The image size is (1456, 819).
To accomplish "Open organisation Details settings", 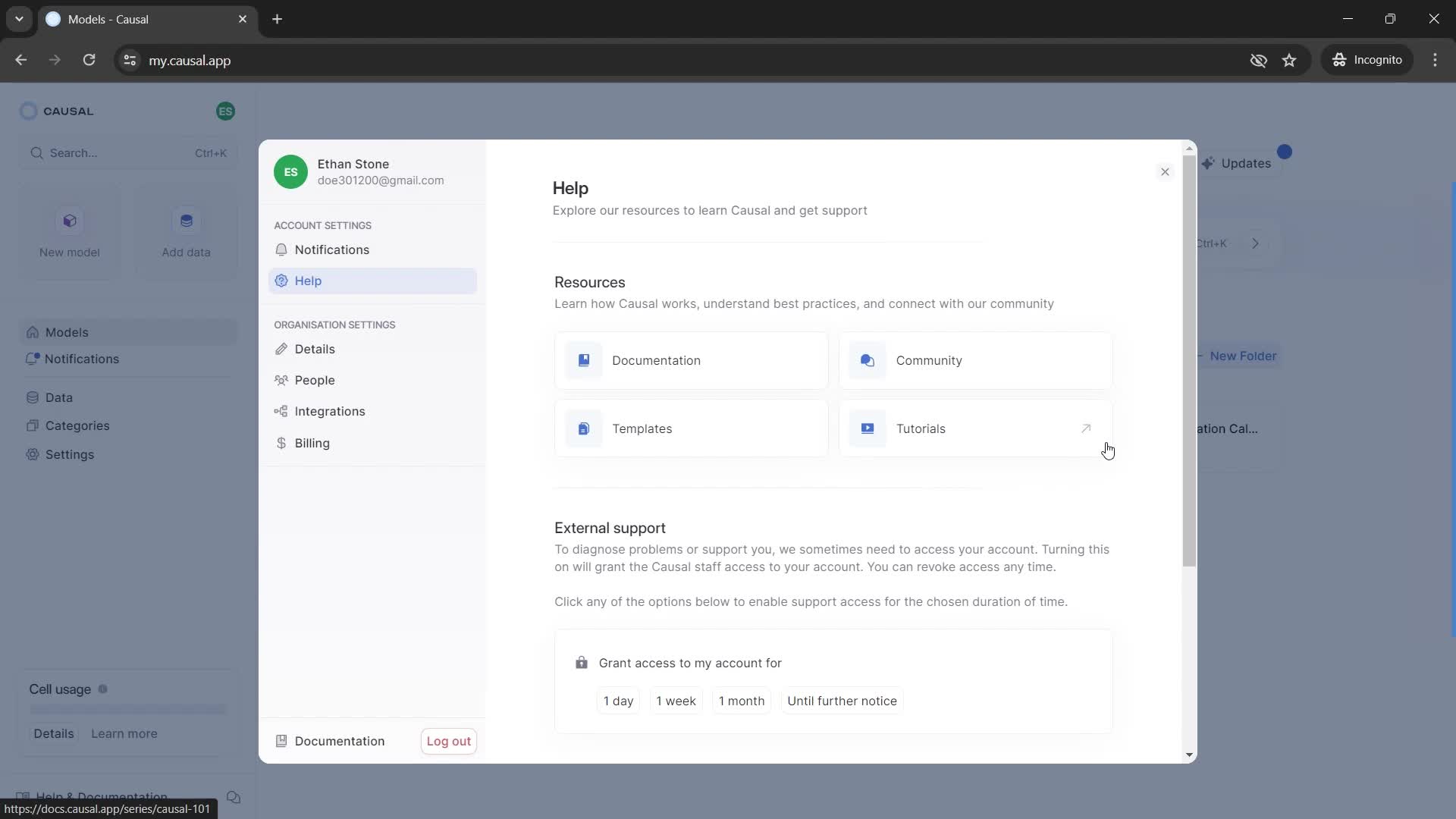I will (372, 349).
